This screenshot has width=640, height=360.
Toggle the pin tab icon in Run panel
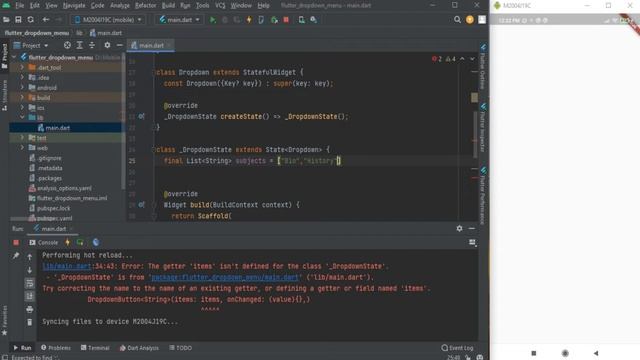point(16,256)
